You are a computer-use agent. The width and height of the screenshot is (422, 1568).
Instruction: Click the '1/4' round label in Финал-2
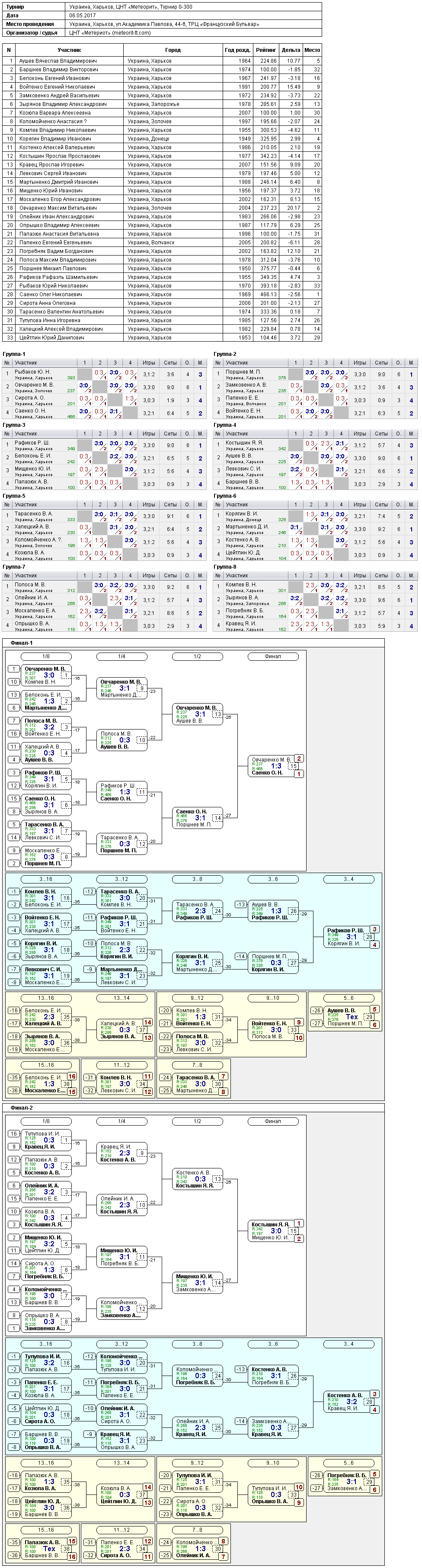click(x=122, y=1121)
